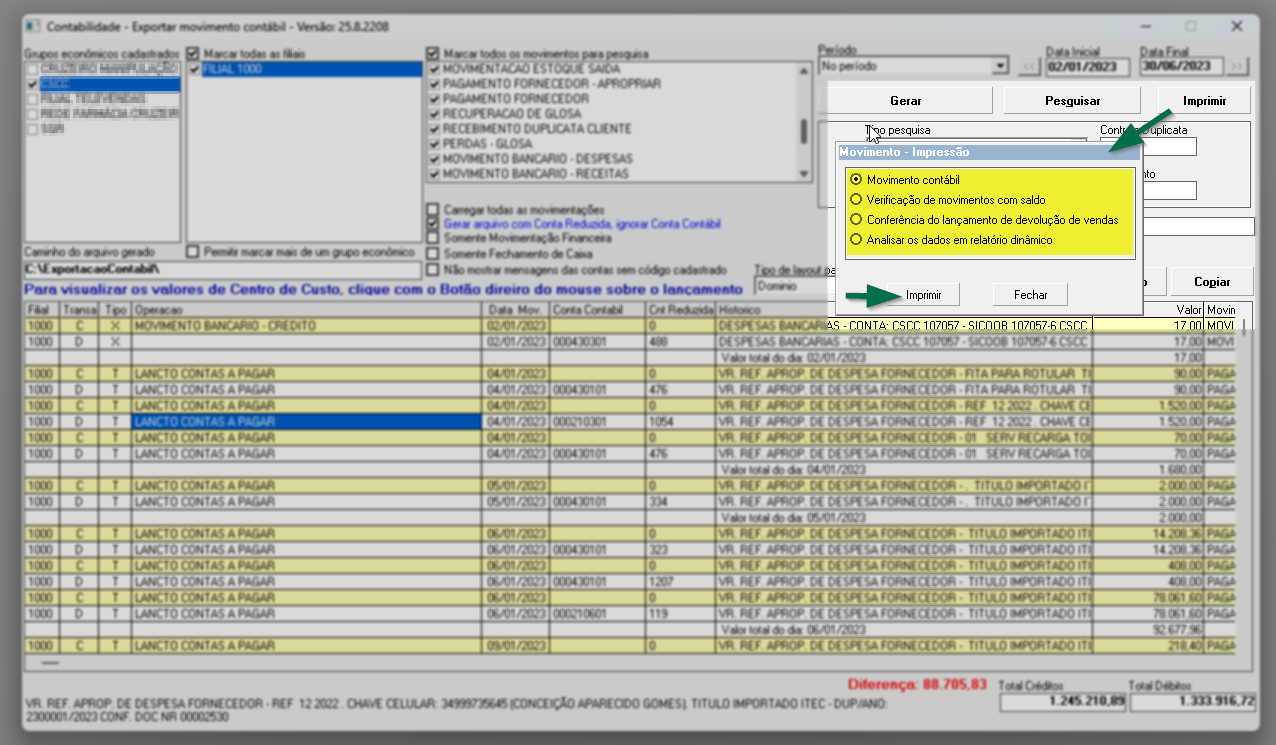
Task: Open the Período dropdown
Action: tap(1000, 66)
